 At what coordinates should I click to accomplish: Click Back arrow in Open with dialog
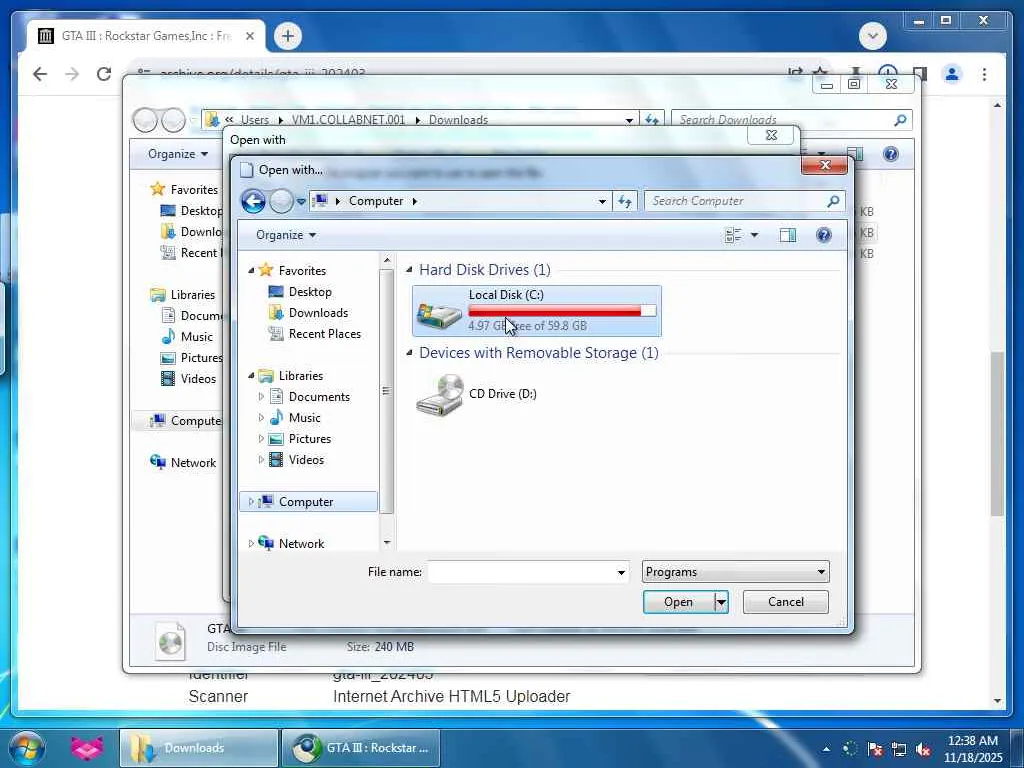point(253,201)
